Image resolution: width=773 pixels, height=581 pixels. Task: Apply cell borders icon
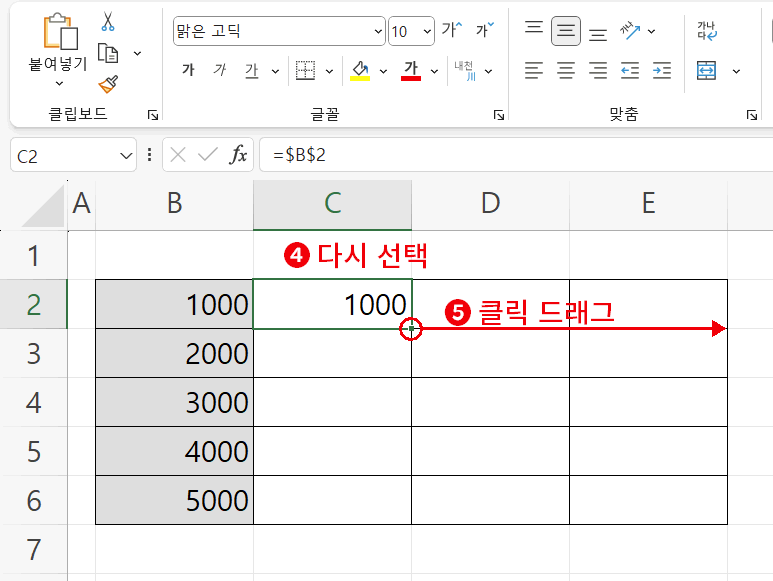(305, 70)
